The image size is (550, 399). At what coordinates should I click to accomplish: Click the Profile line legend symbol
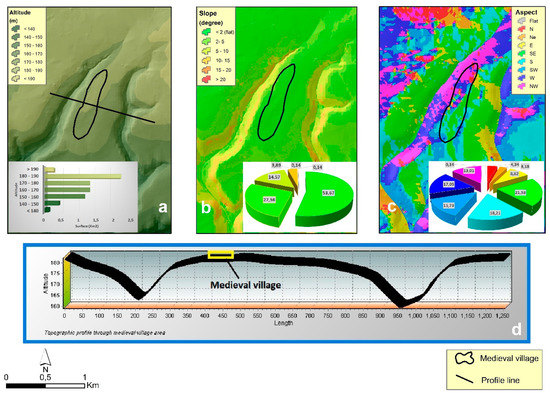pos(464,380)
